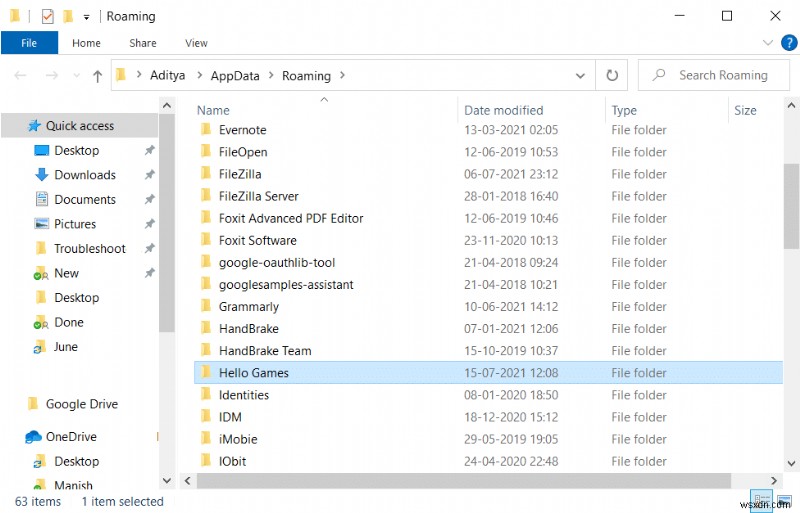
Task: Open Pictures in the navigation pane
Action: tap(75, 224)
